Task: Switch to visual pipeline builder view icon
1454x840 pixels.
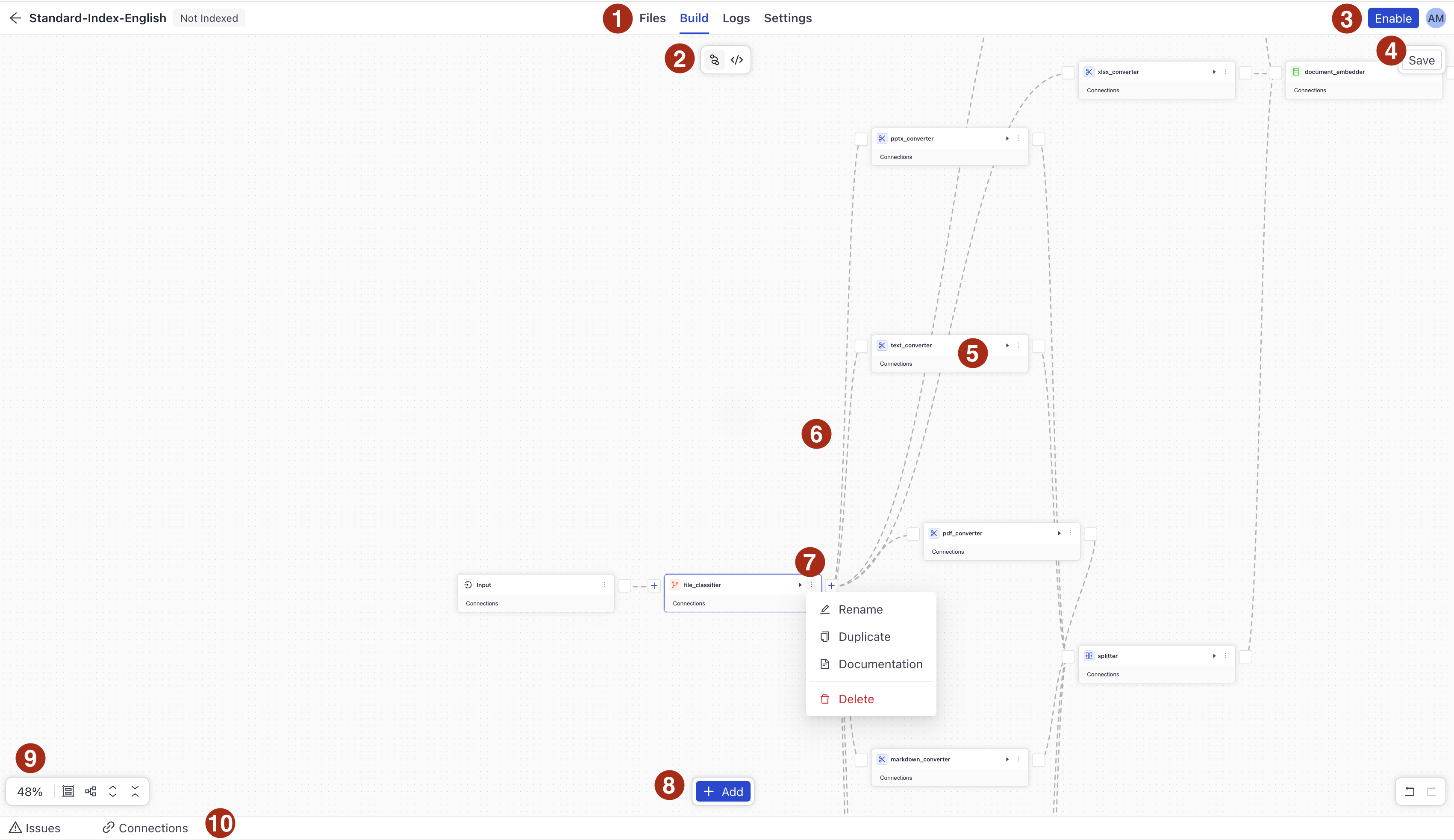Action: coord(714,60)
